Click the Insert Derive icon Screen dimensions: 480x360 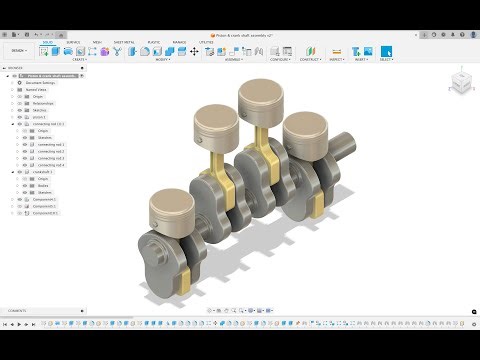[x=356, y=51]
